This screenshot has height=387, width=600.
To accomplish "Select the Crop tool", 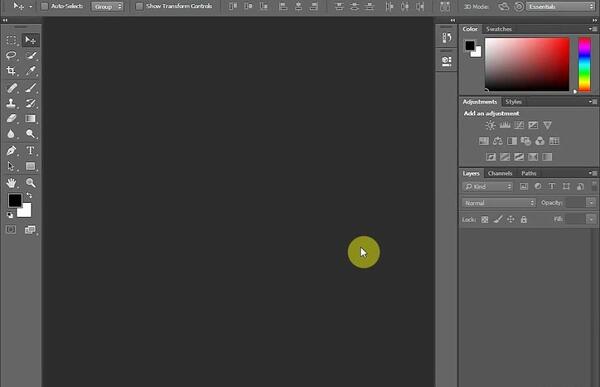I will click(x=11, y=70).
